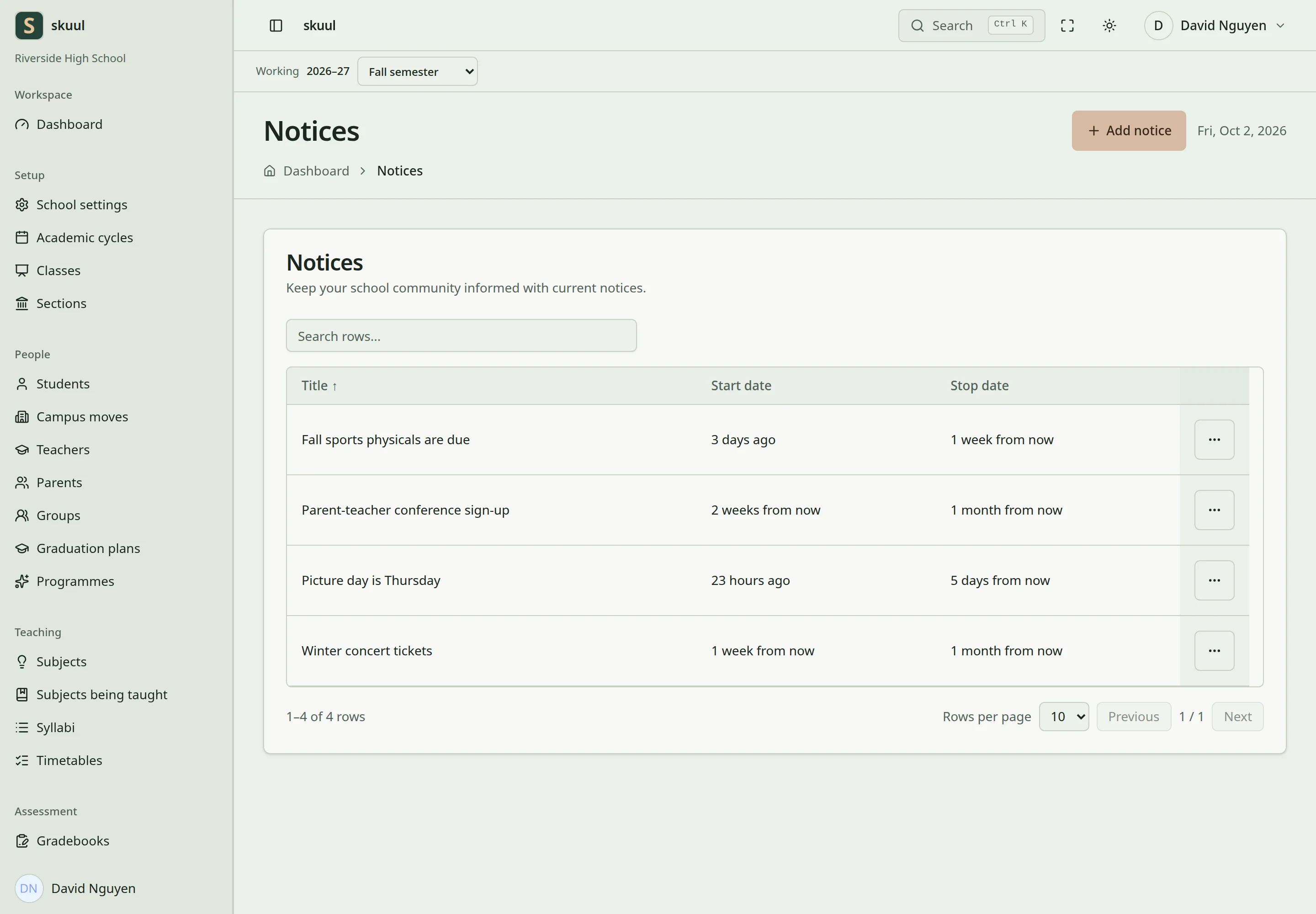
Task: Click the Campus moves building icon
Action: click(x=22, y=417)
